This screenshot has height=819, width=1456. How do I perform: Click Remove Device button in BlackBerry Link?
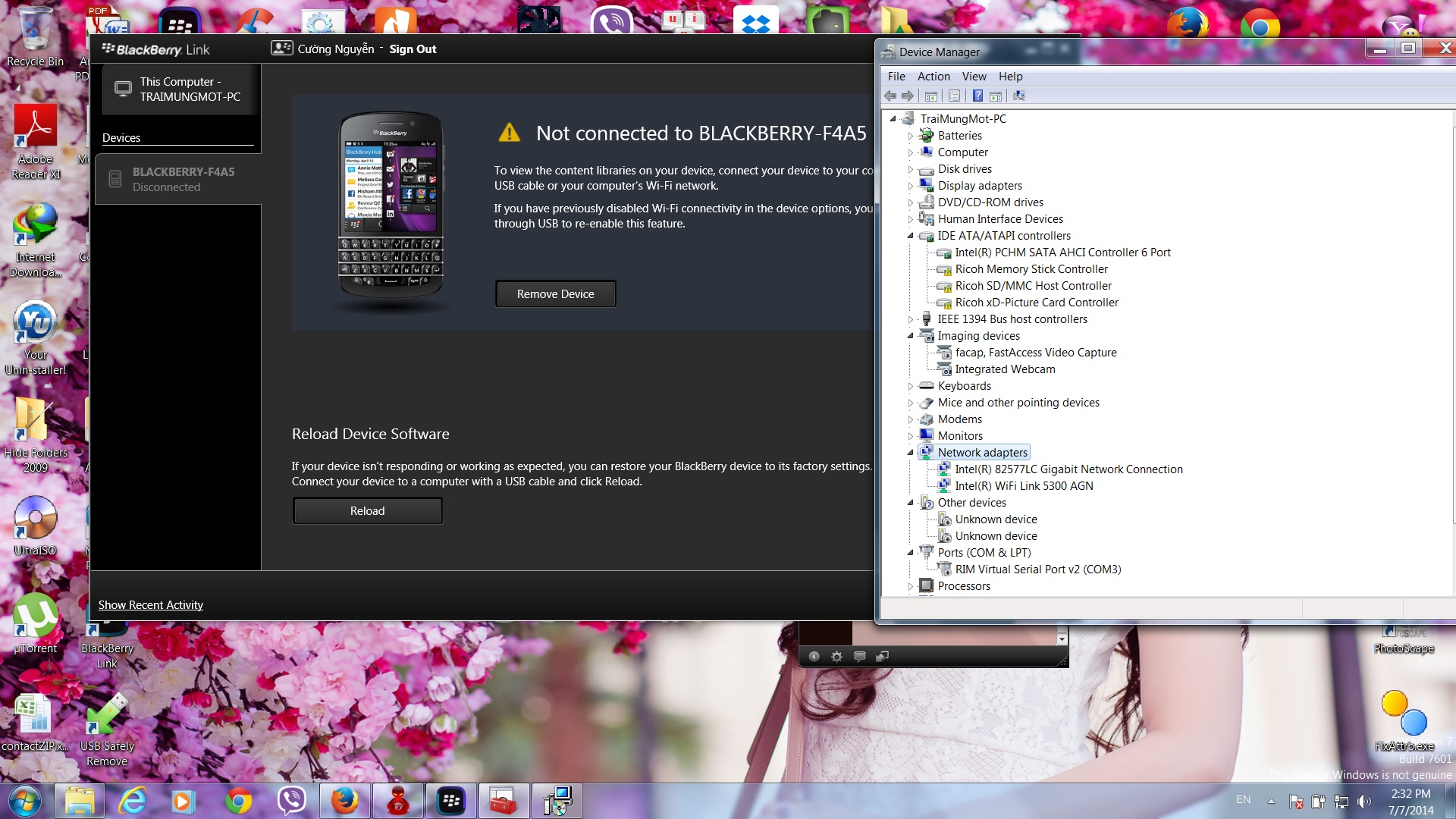(x=555, y=294)
